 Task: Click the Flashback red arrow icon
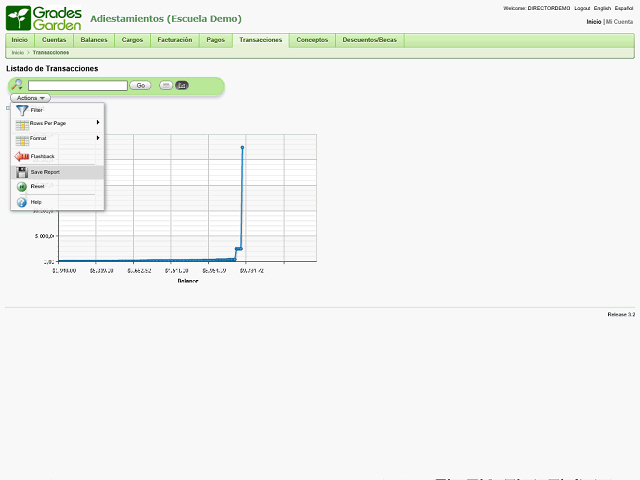(x=22, y=157)
